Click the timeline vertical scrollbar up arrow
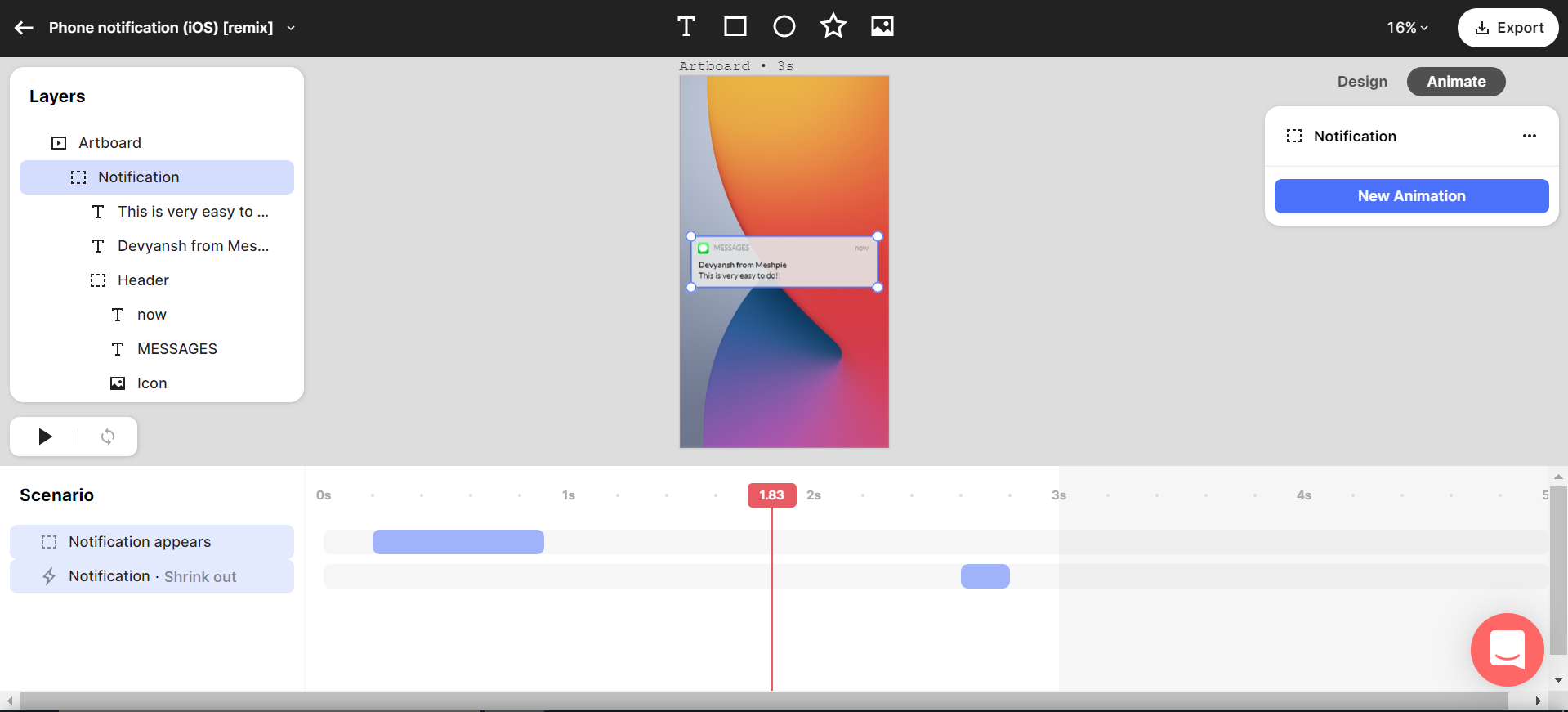Image resolution: width=1568 pixels, height=712 pixels. (1558, 477)
